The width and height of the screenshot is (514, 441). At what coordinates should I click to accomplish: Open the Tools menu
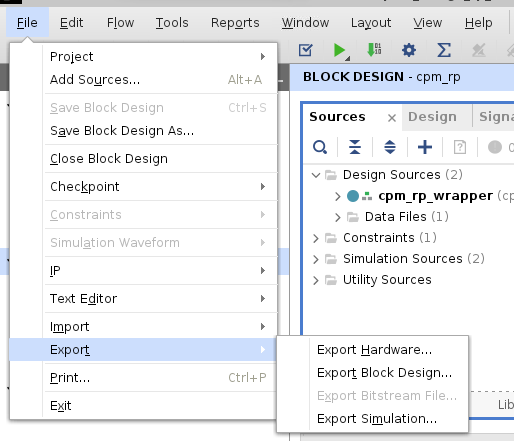pos(172,23)
